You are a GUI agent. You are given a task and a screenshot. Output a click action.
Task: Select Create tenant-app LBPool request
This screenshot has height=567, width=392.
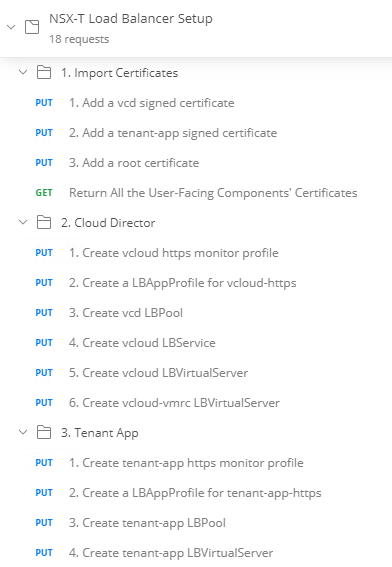coord(147,523)
